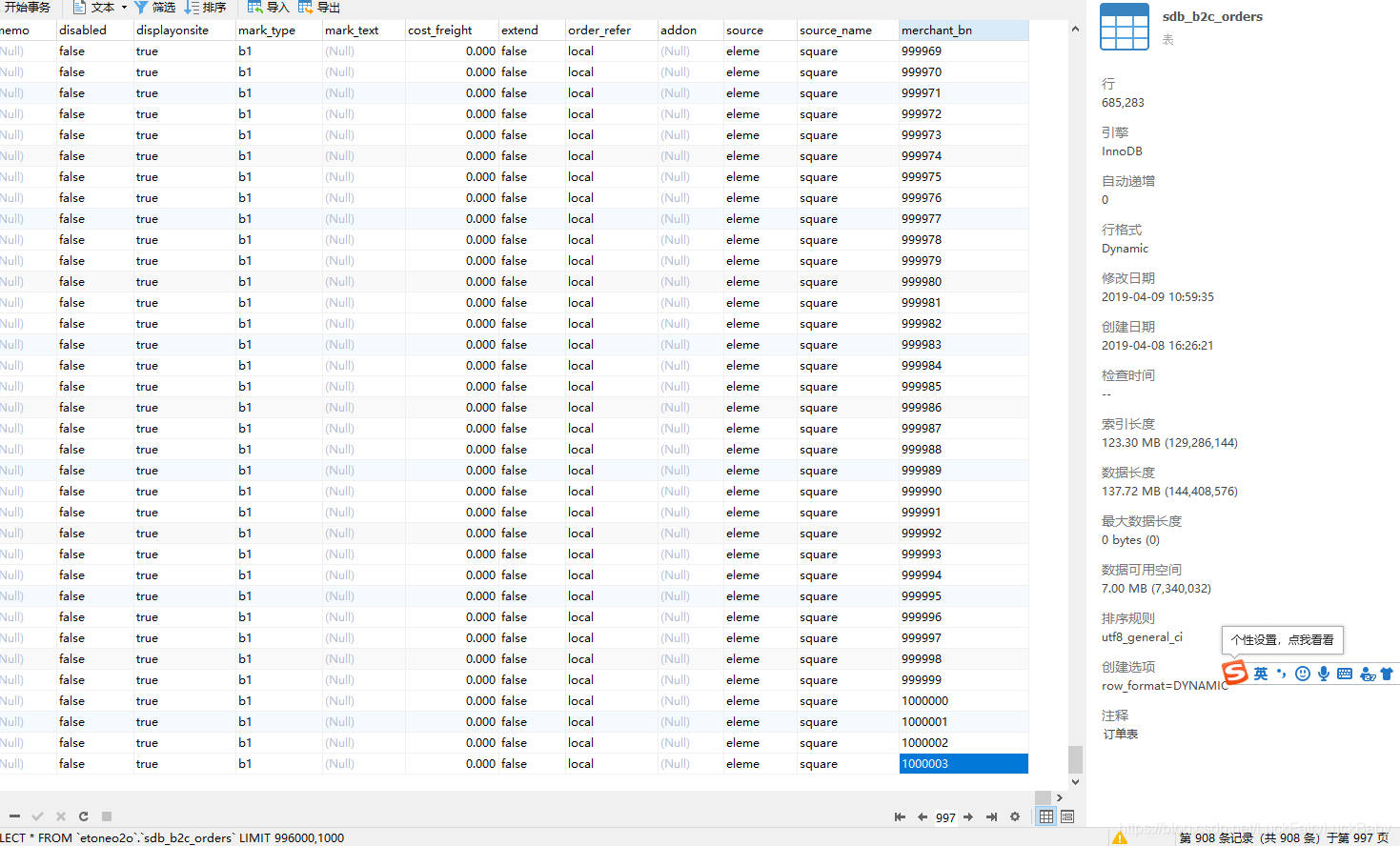Click the 排序 (Sort) toolbar button
Image resolution: width=1400 pixels, height=846 pixels.
click(x=205, y=8)
